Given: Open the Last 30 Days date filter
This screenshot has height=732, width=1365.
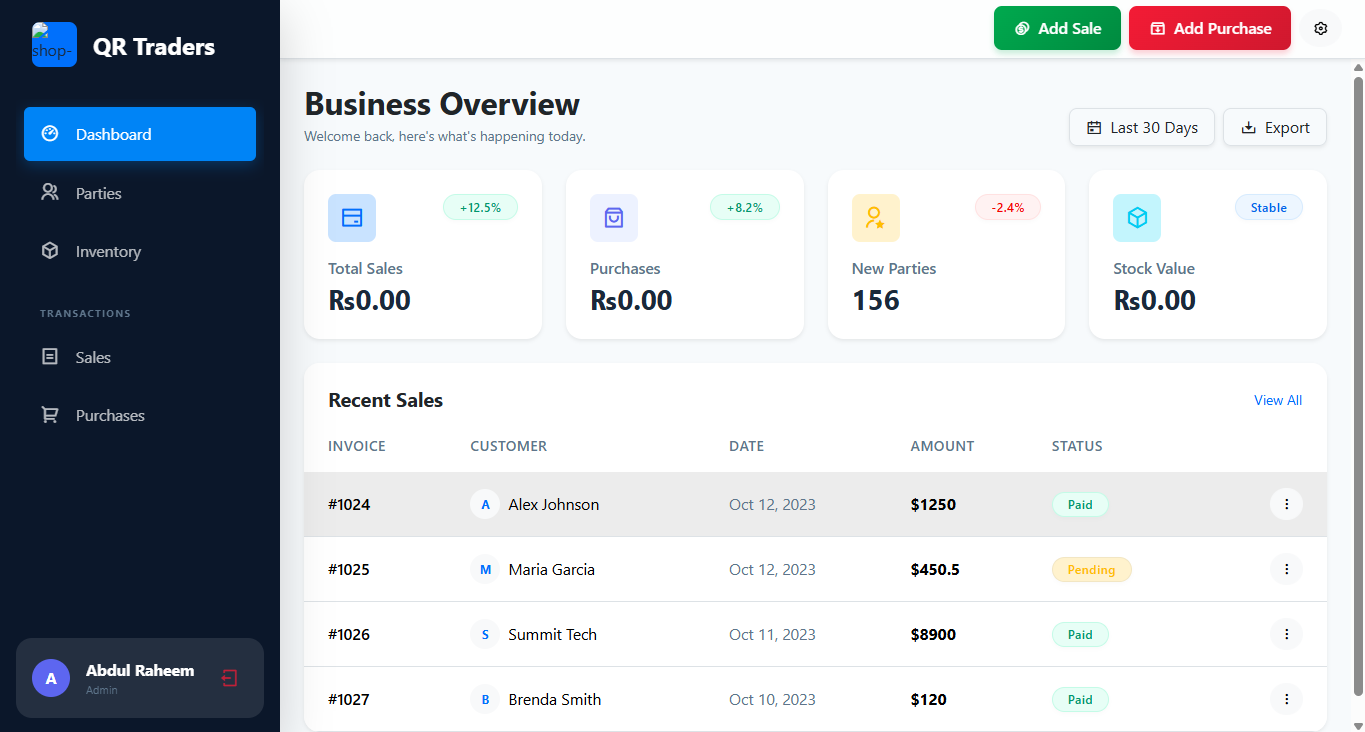Looking at the screenshot, I should (1141, 127).
